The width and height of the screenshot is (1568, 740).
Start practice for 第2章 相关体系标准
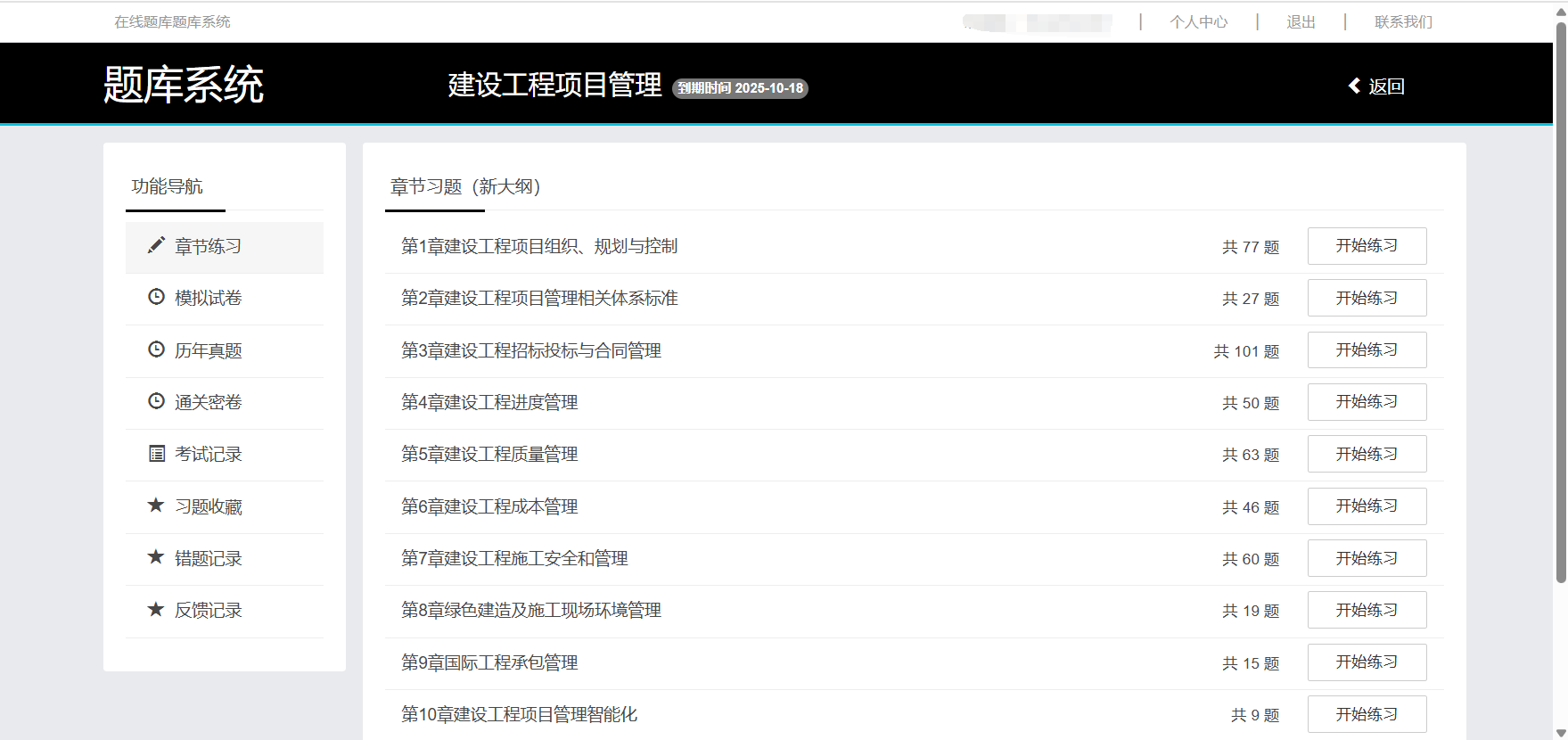click(x=1367, y=298)
